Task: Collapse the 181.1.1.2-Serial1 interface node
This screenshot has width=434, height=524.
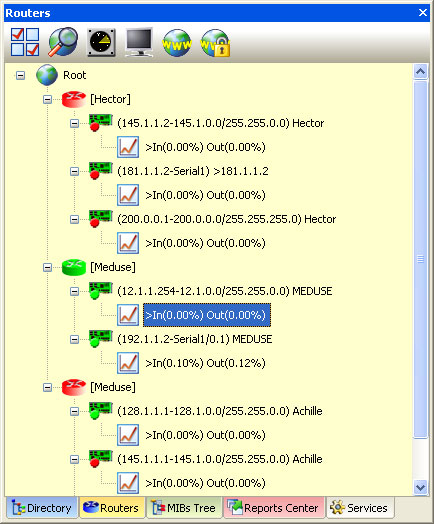Action: 75,171
